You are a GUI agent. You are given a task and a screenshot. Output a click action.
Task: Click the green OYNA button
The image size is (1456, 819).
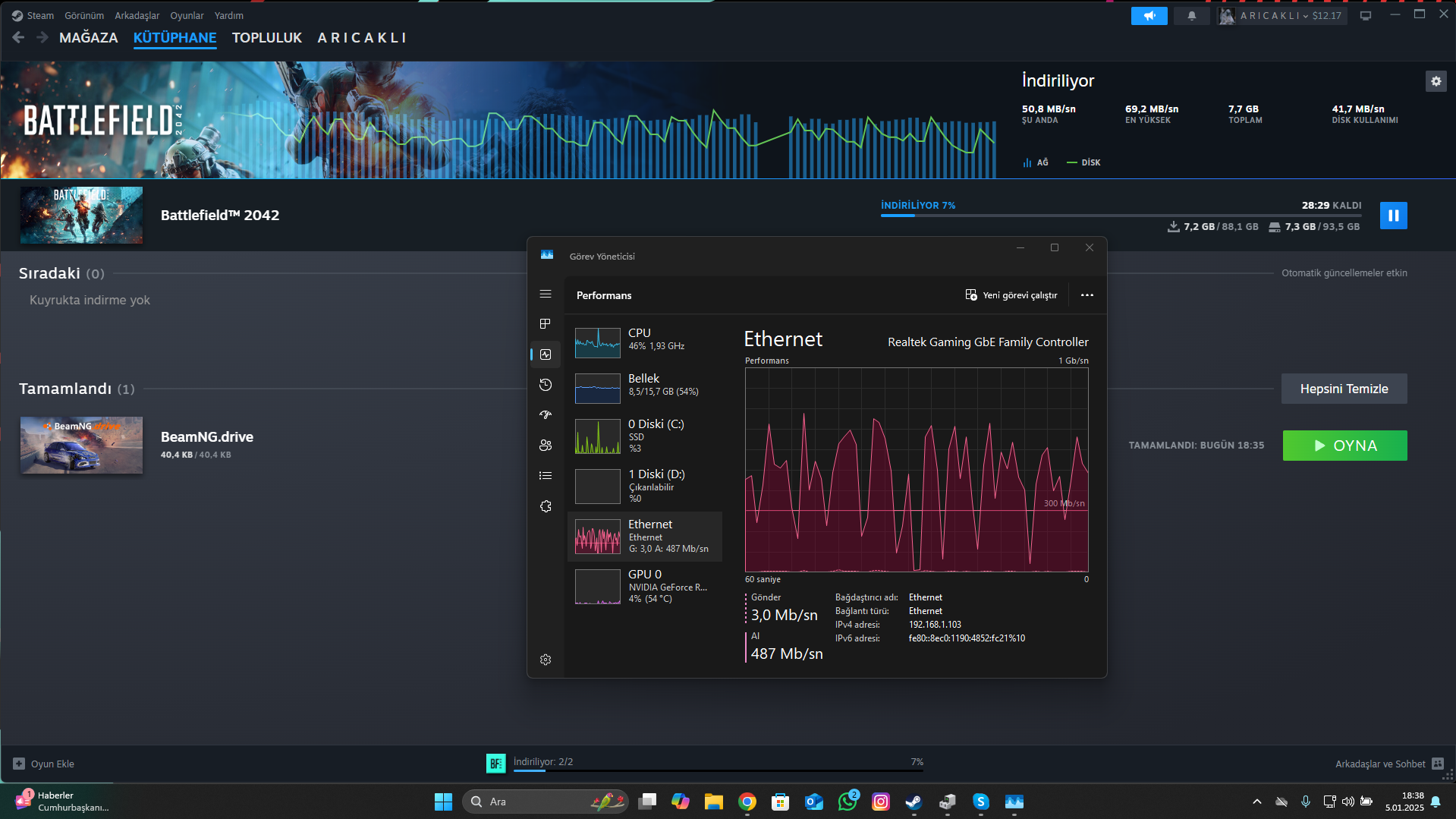click(x=1344, y=446)
